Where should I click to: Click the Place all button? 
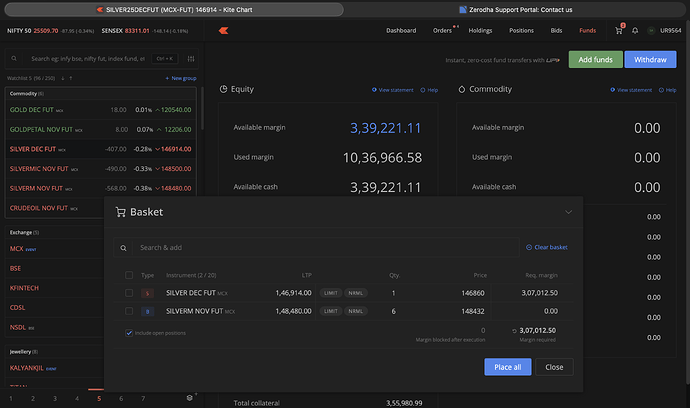point(507,367)
